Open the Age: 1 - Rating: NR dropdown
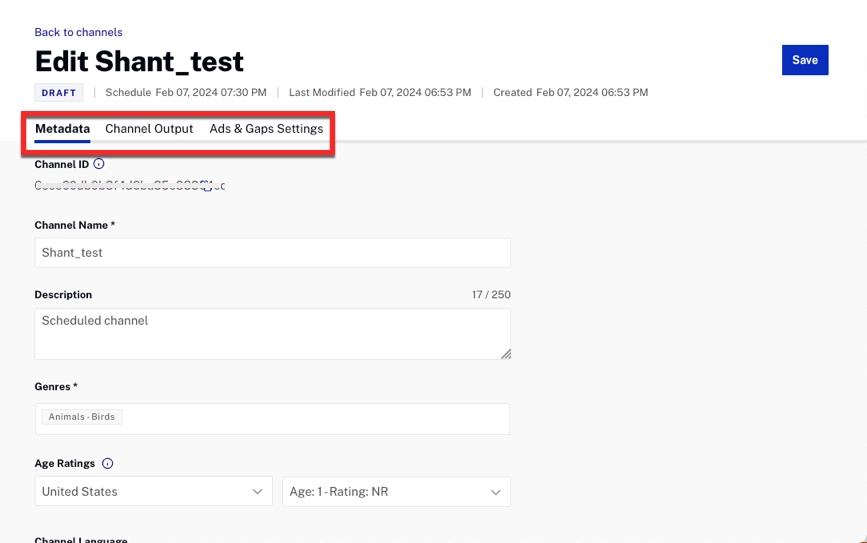The width and height of the screenshot is (867, 543). 395,492
